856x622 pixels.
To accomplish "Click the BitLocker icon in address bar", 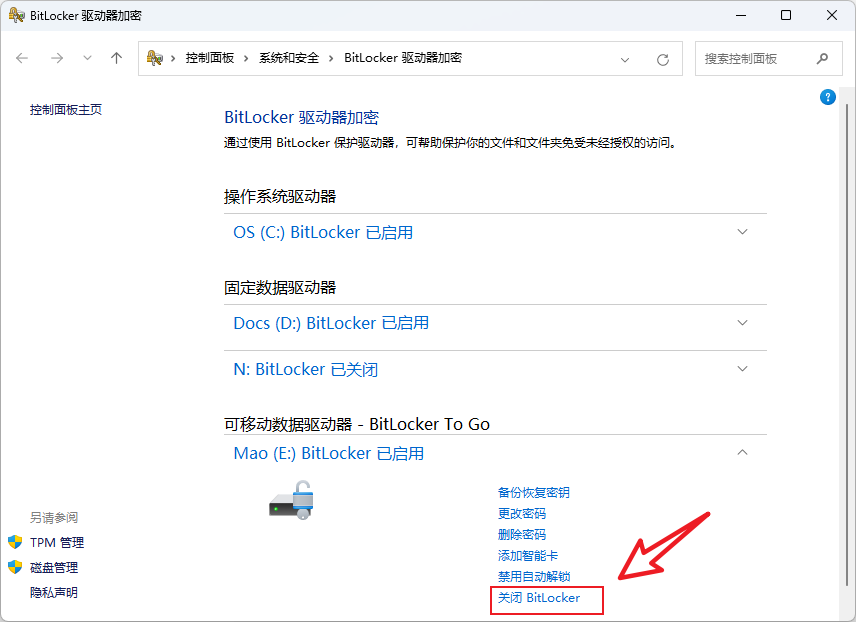I will 155,59.
